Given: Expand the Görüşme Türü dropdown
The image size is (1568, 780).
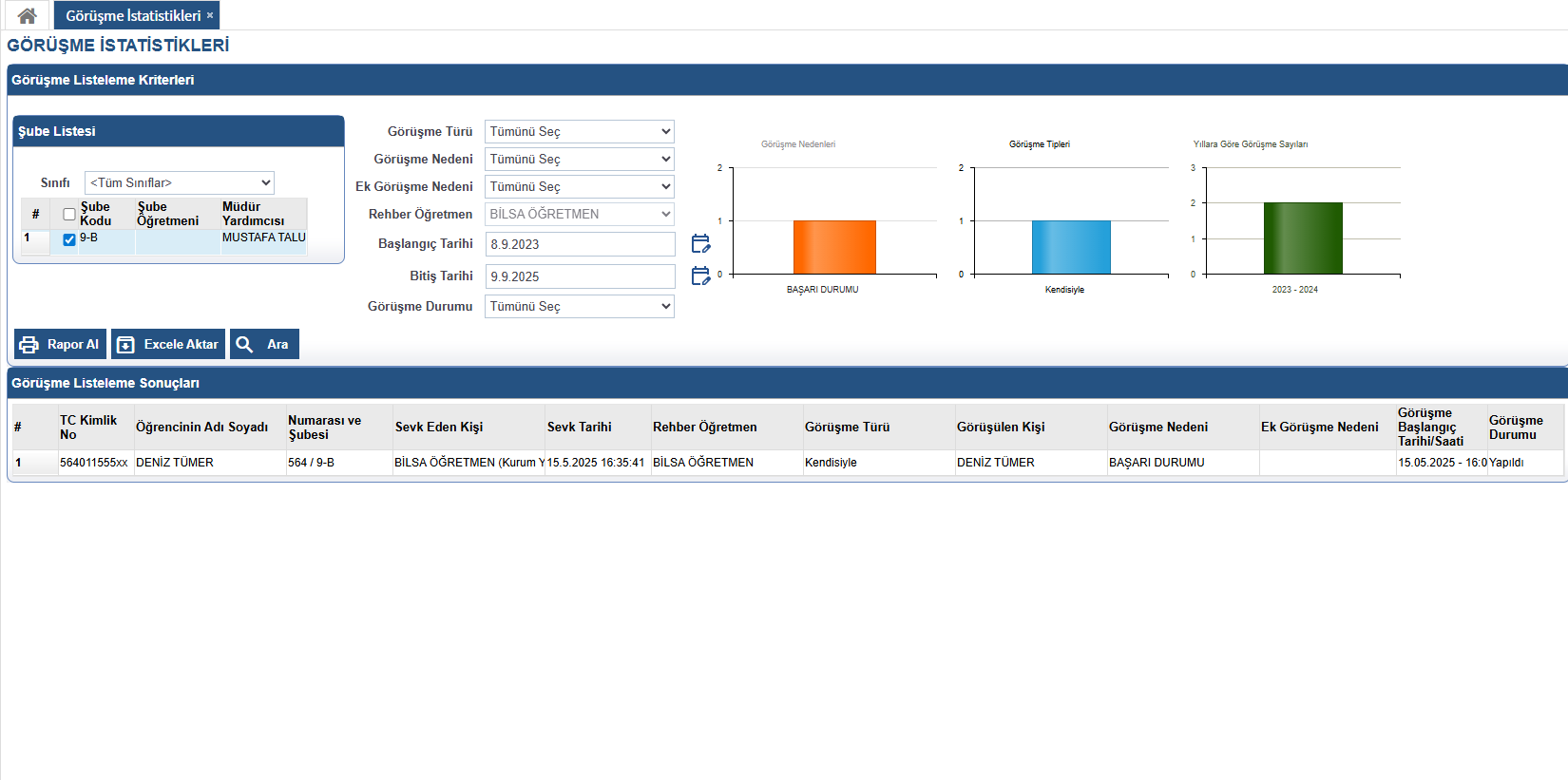Looking at the screenshot, I should point(579,132).
